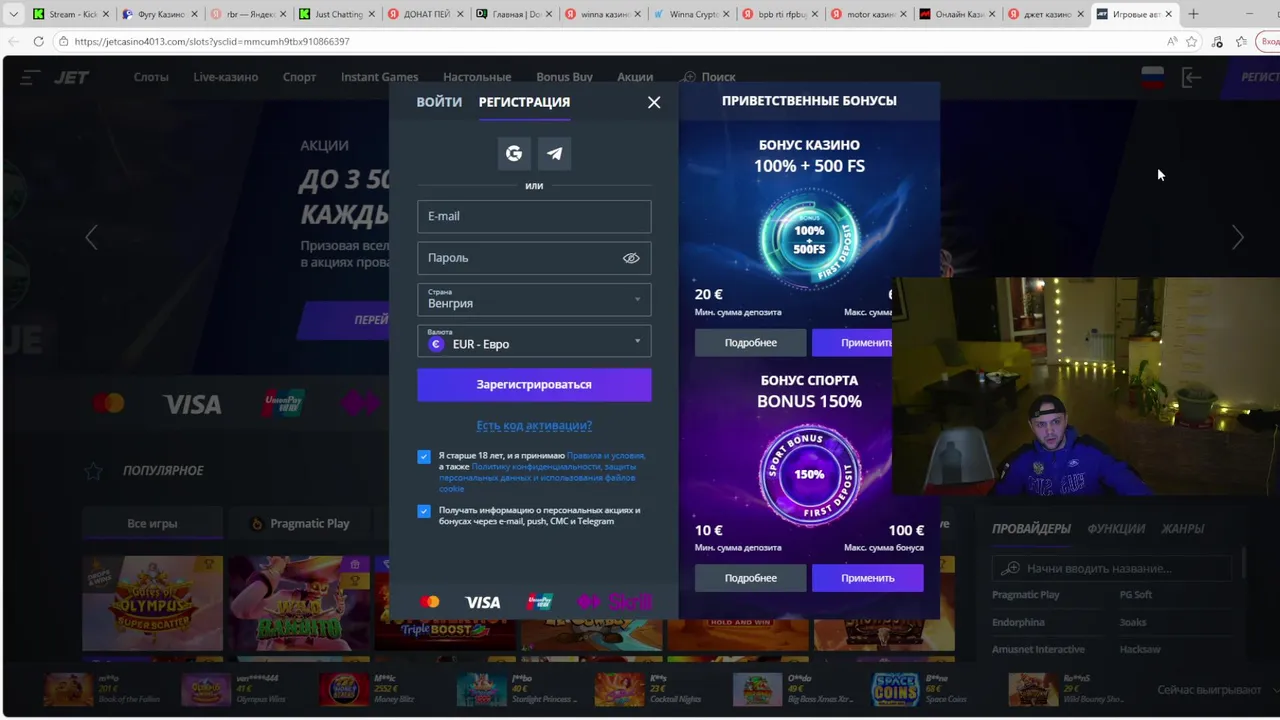Select Endorphina provider
The image size is (1280, 720).
(x=1018, y=622)
